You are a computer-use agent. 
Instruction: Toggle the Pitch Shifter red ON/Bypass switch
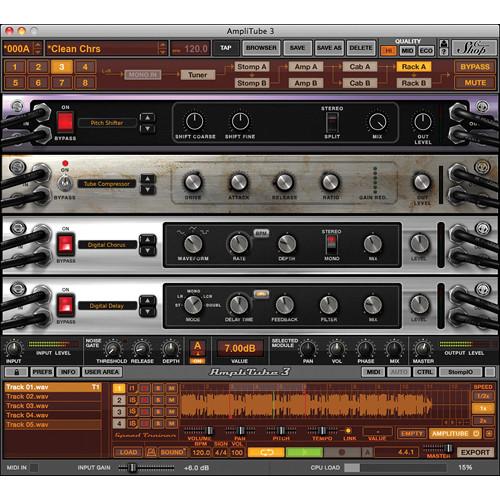(65, 122)
